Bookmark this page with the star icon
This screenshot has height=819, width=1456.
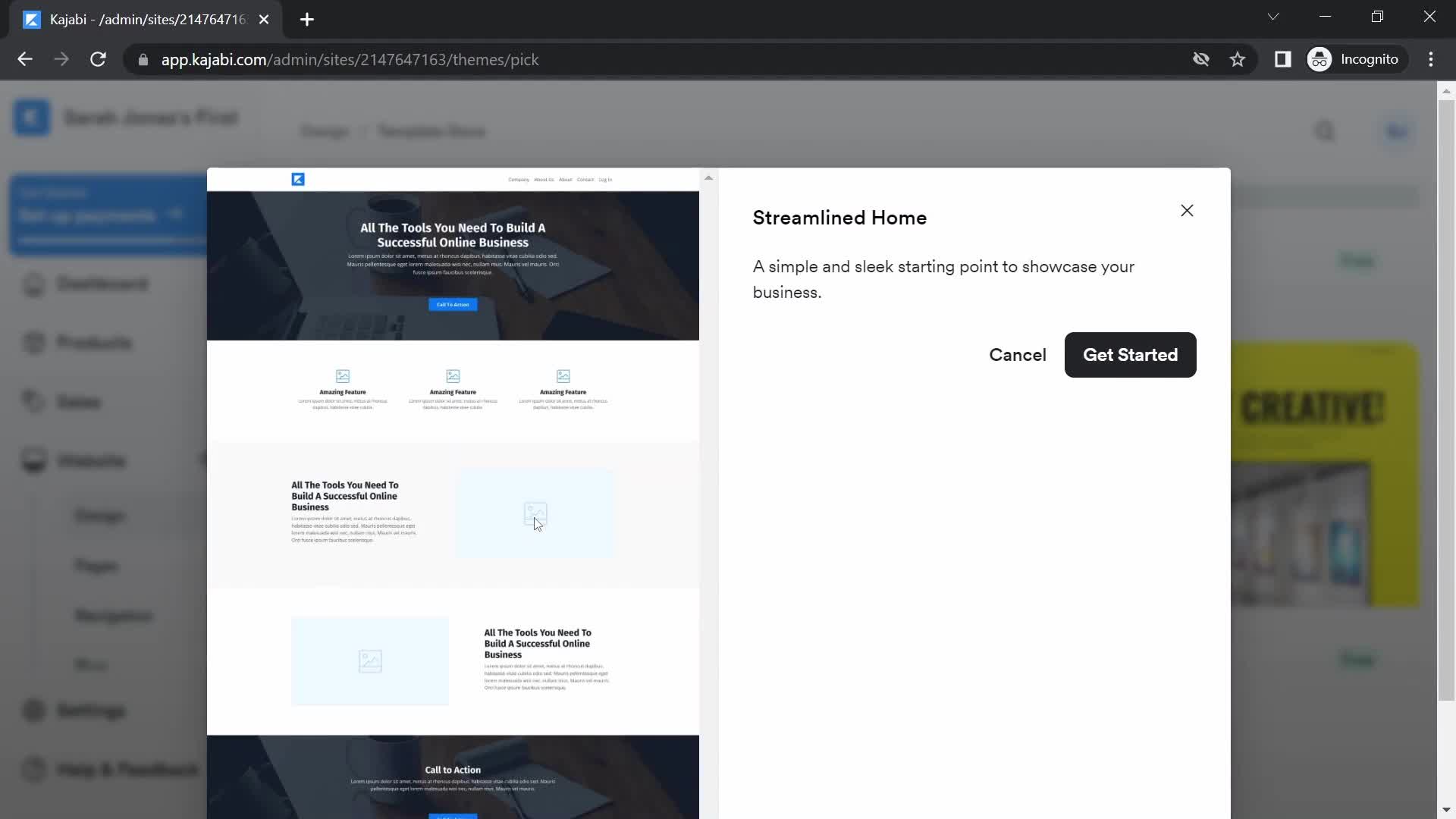pyautogui.click(x=1238, y=59)
